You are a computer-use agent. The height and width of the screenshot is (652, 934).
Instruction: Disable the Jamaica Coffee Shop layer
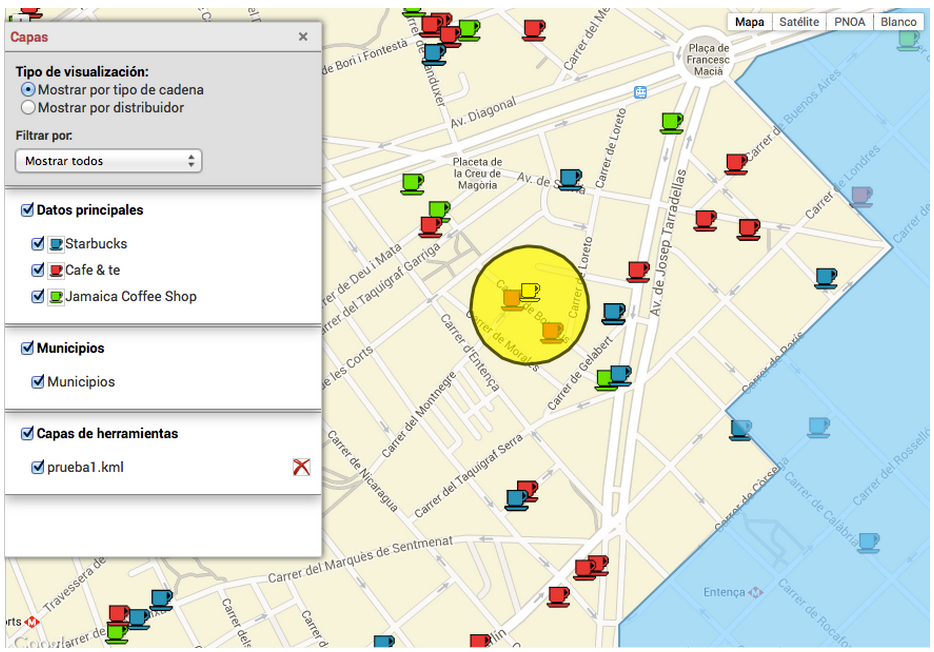38,296
